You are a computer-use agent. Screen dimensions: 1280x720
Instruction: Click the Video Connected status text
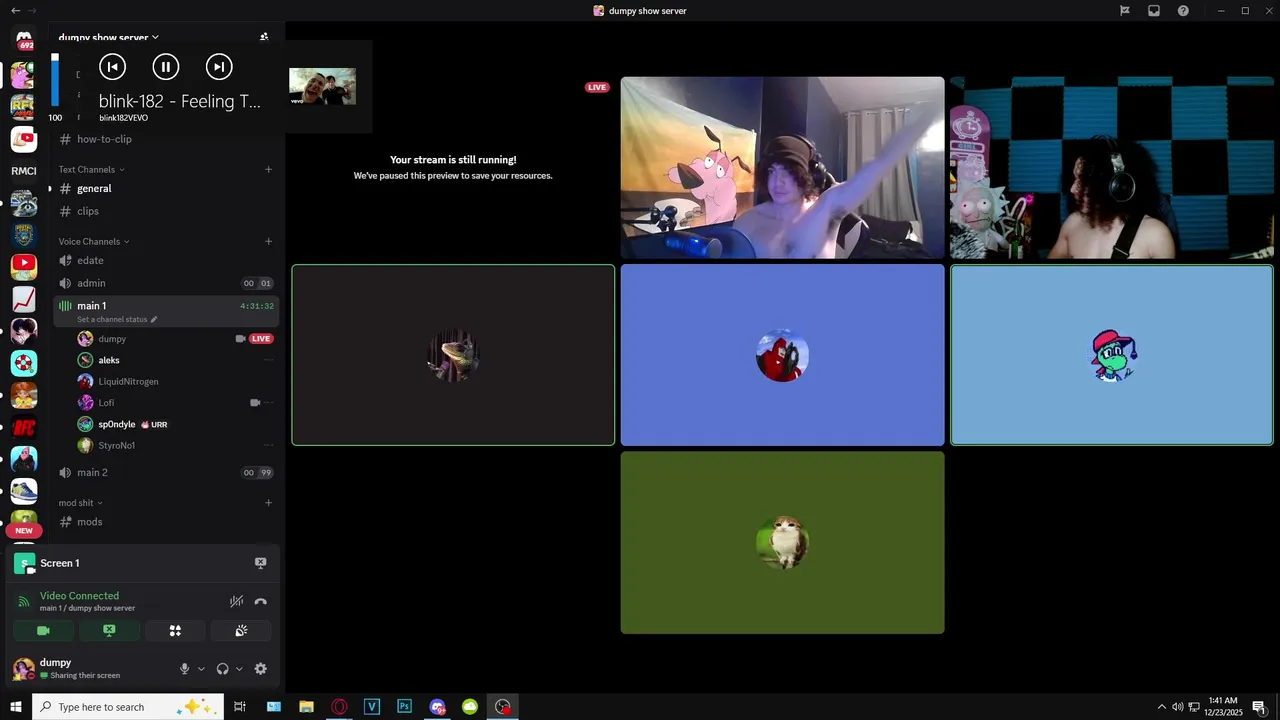79,596
